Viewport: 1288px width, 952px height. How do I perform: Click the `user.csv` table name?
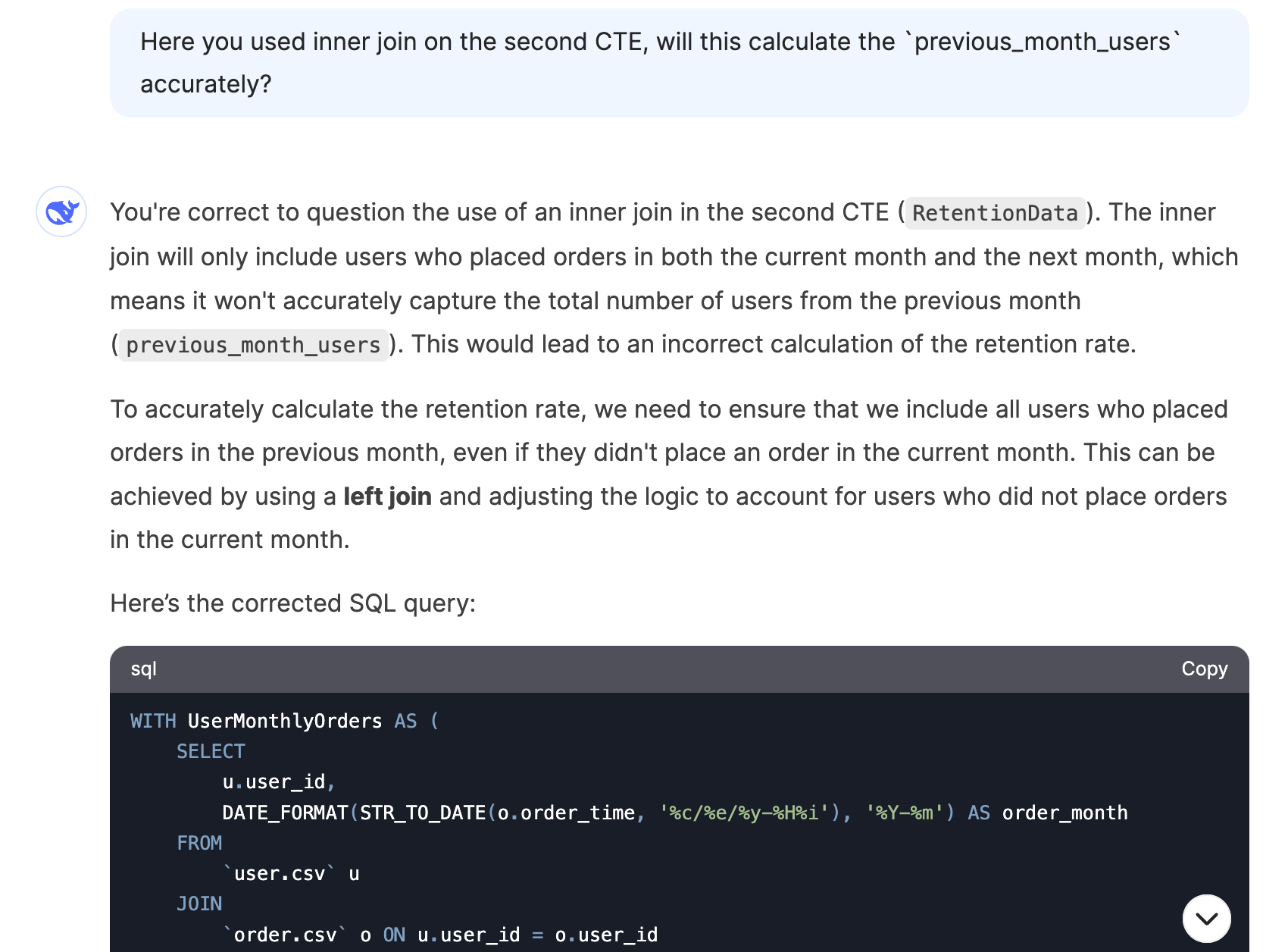[280, 873]
